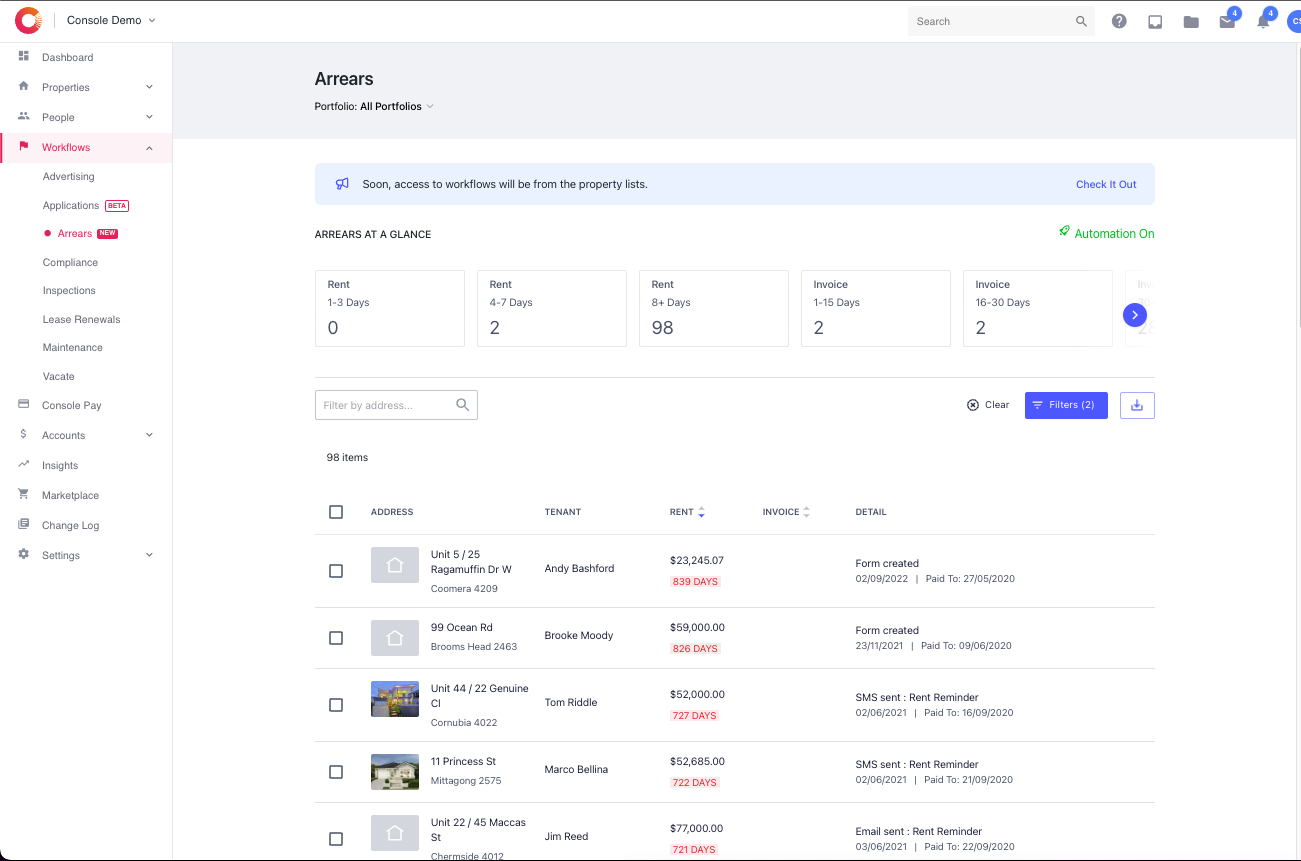Viewport: 1301px width, 861px height.
Task: Check the row for Tom Riddle
Action: (336, 704)
